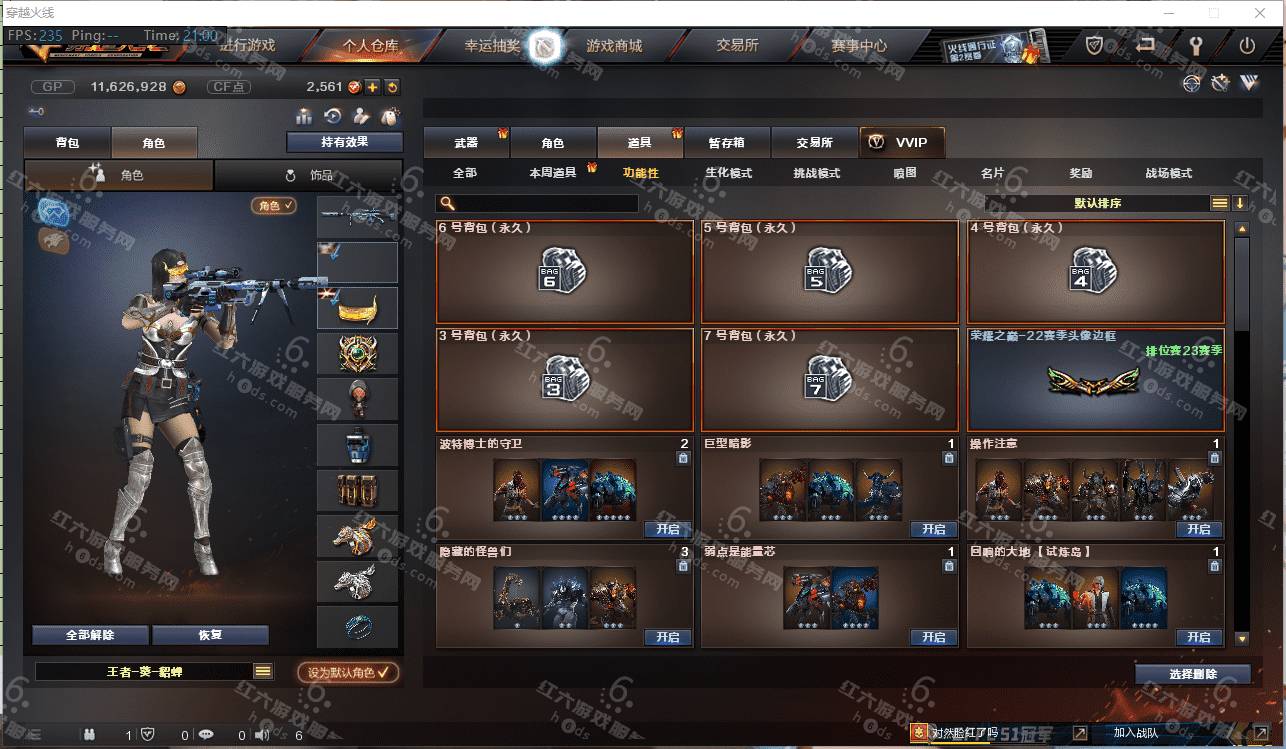Click the power exit icon
The height and width of the screenshot is (749, 1286).
pos(1247,45)
